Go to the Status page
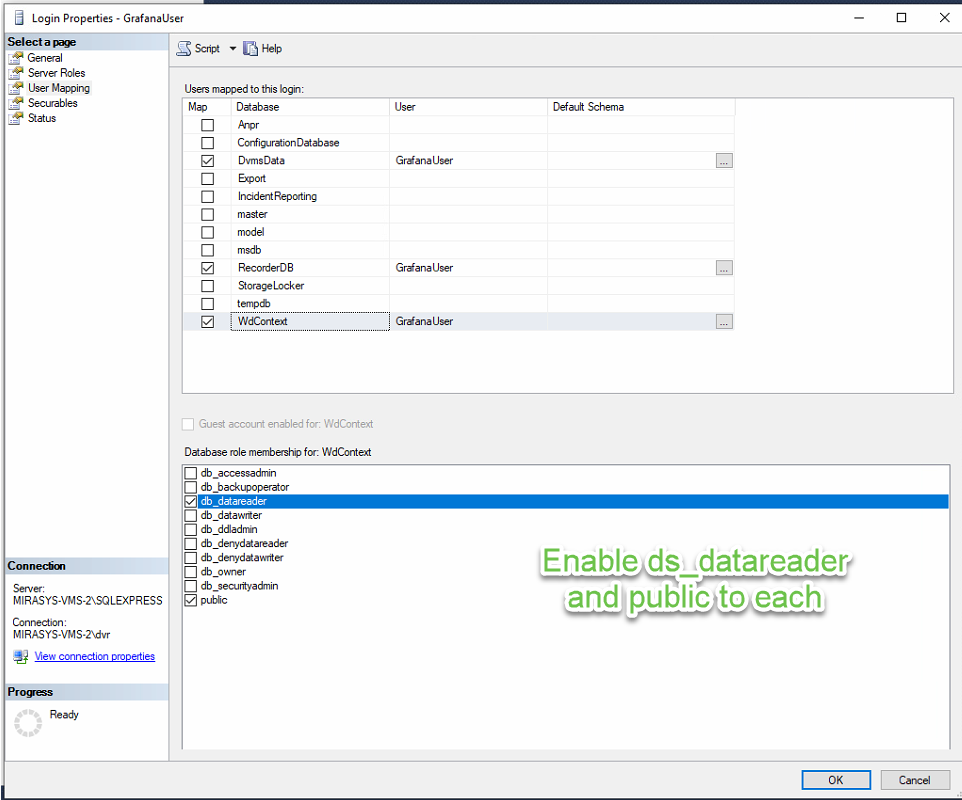 (42, 118)
